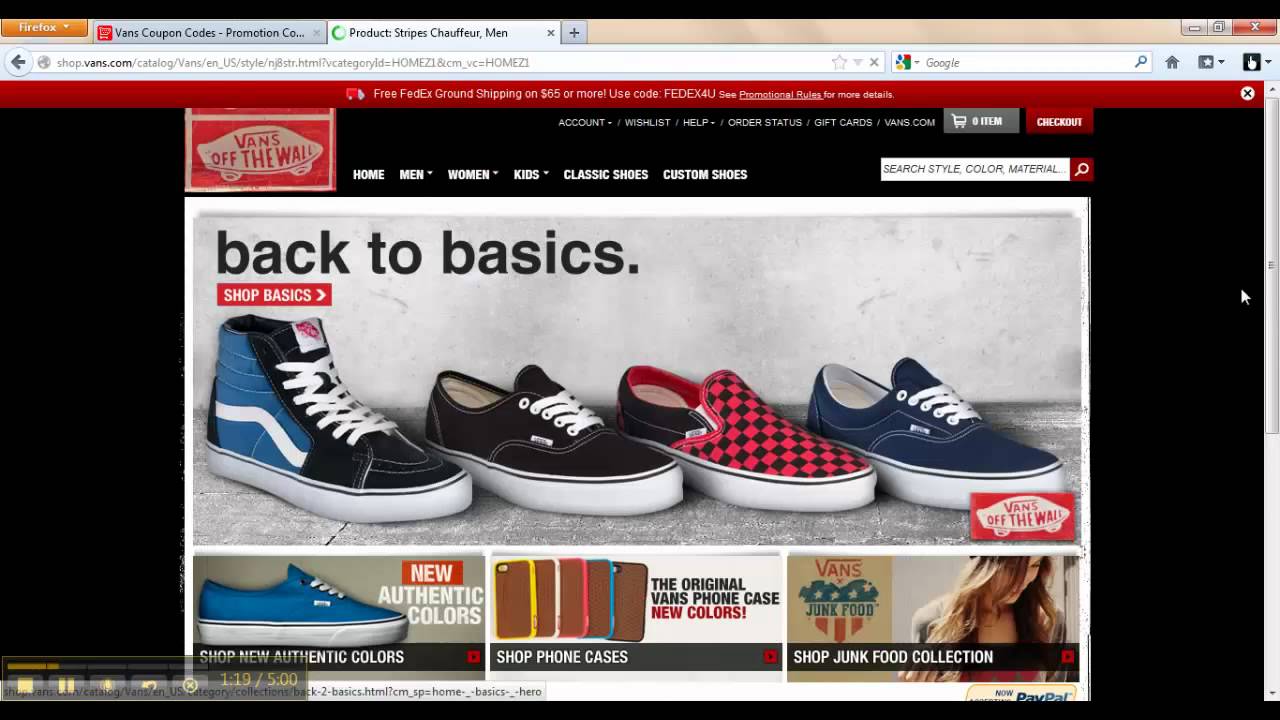
Task: Close the Vans Coupon Codes tab
Action: pos(317,33)
